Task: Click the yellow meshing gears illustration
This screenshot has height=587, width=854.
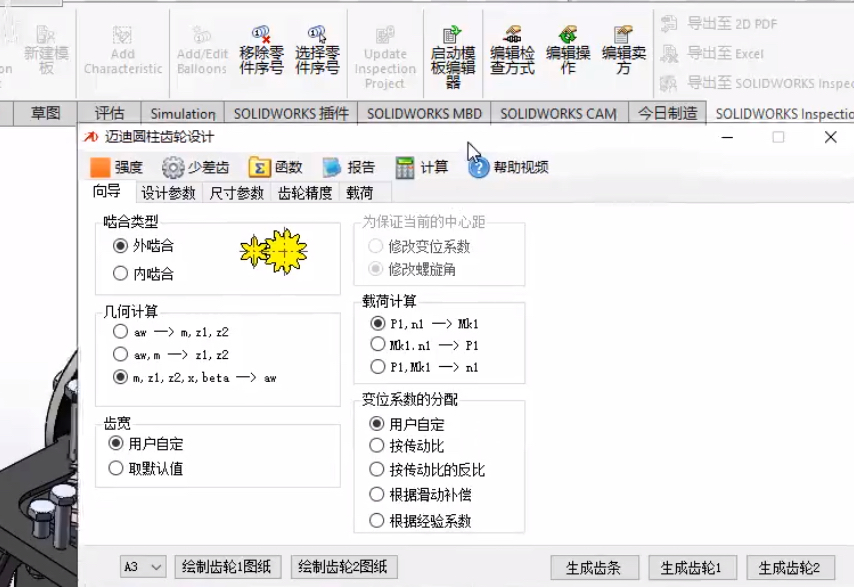Action: click(x=274, y=251)
